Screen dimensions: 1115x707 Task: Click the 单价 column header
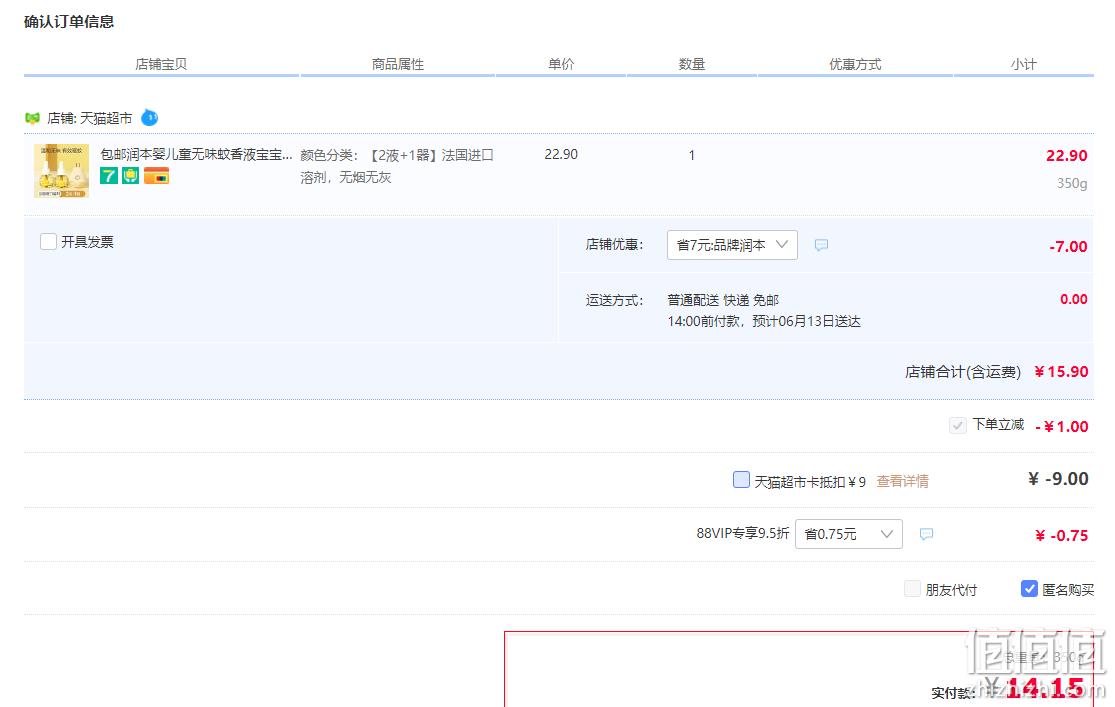coord(561,64)
